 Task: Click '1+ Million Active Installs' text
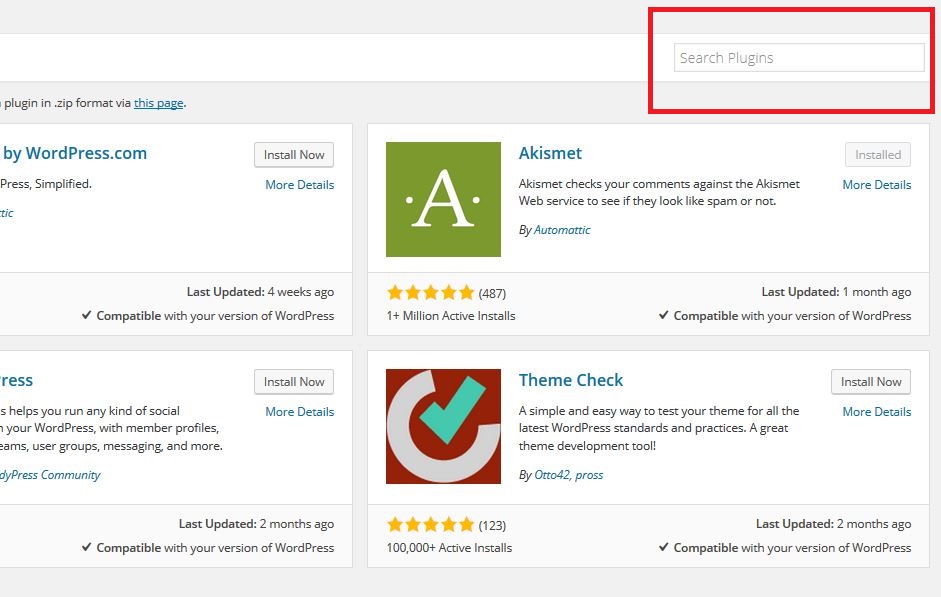click(x=451, y=316)
